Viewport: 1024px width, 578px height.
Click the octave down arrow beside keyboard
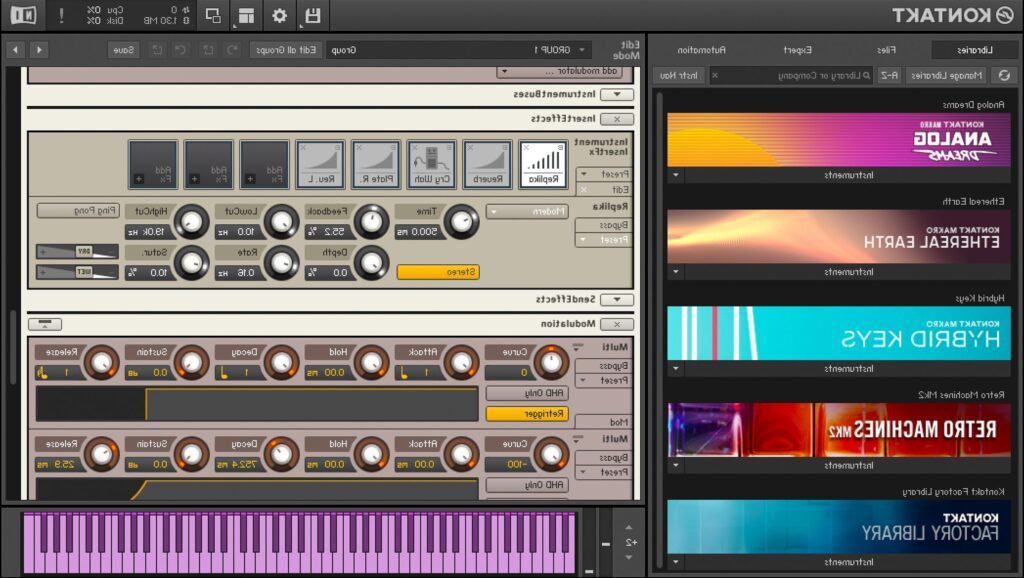[x=629, y=557]
